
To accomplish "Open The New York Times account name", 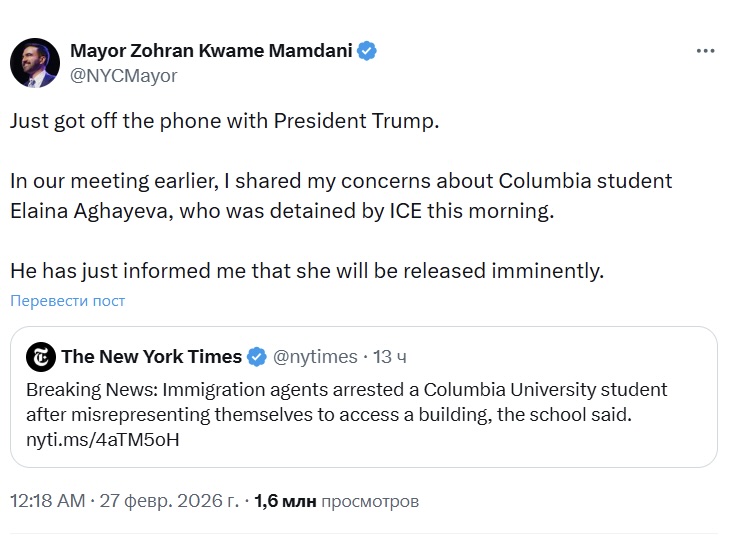I will pyautogui.click(x=151, y=357).
